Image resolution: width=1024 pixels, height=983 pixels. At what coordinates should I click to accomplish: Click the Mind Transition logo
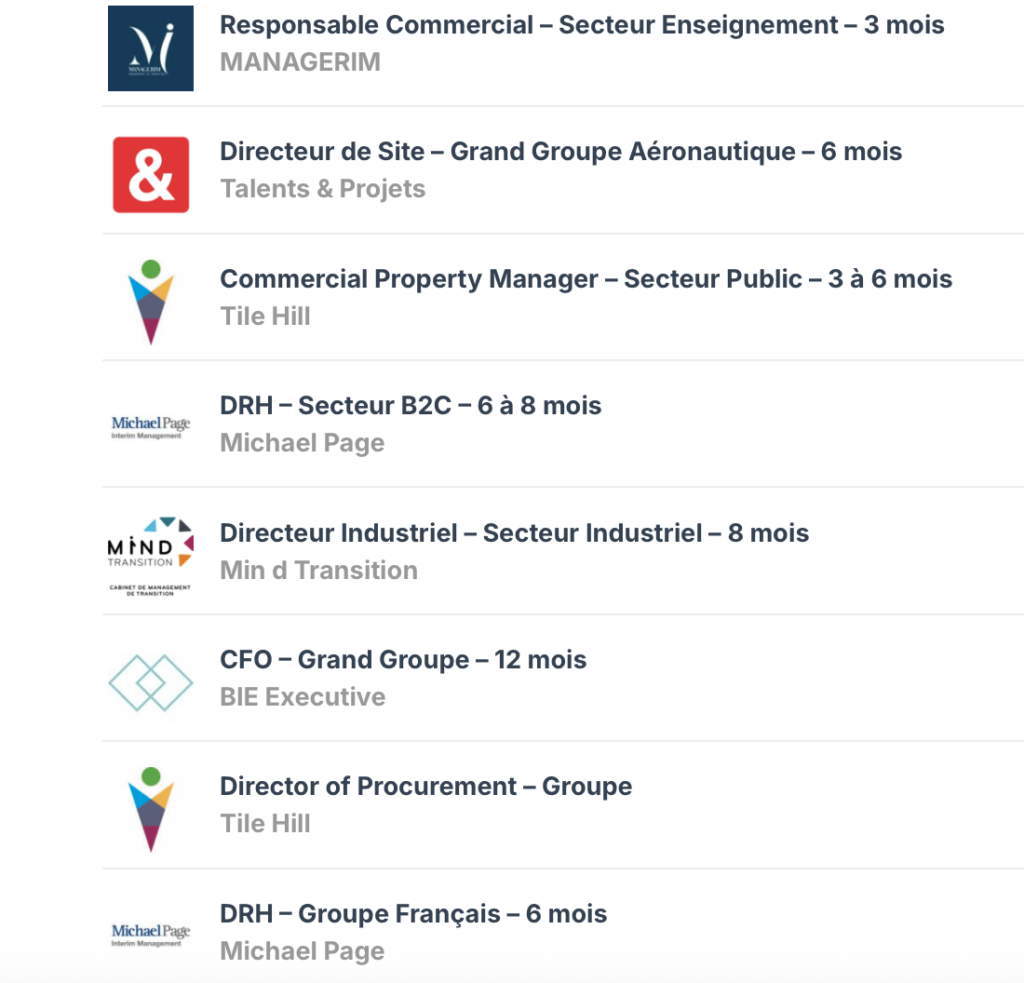point(151,555)
